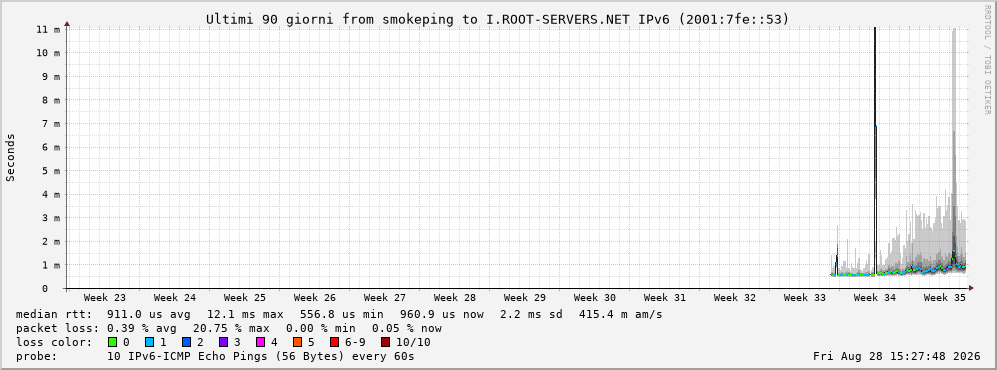Click the magenta loss 4 swatch

[x=260, y=342]
